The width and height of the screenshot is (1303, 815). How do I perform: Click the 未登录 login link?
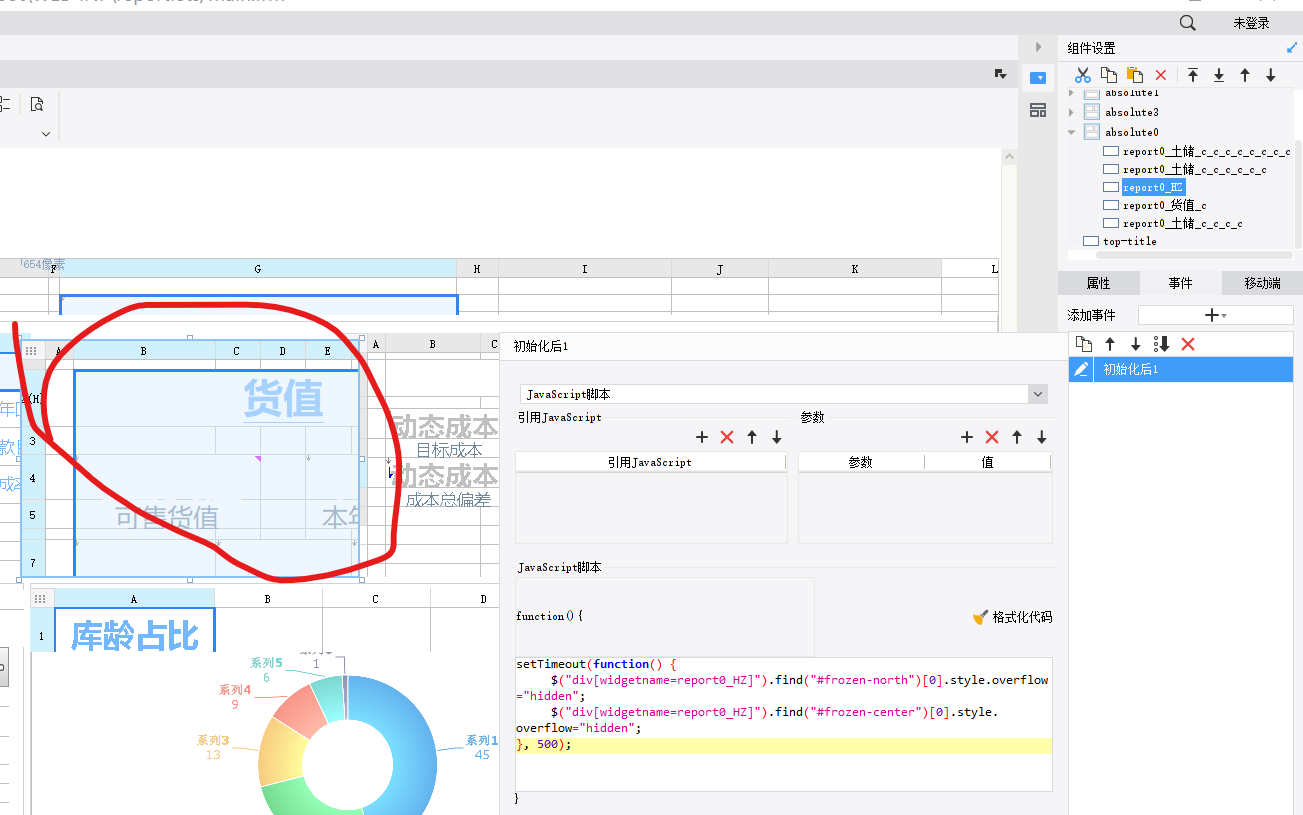[1251, 23]
